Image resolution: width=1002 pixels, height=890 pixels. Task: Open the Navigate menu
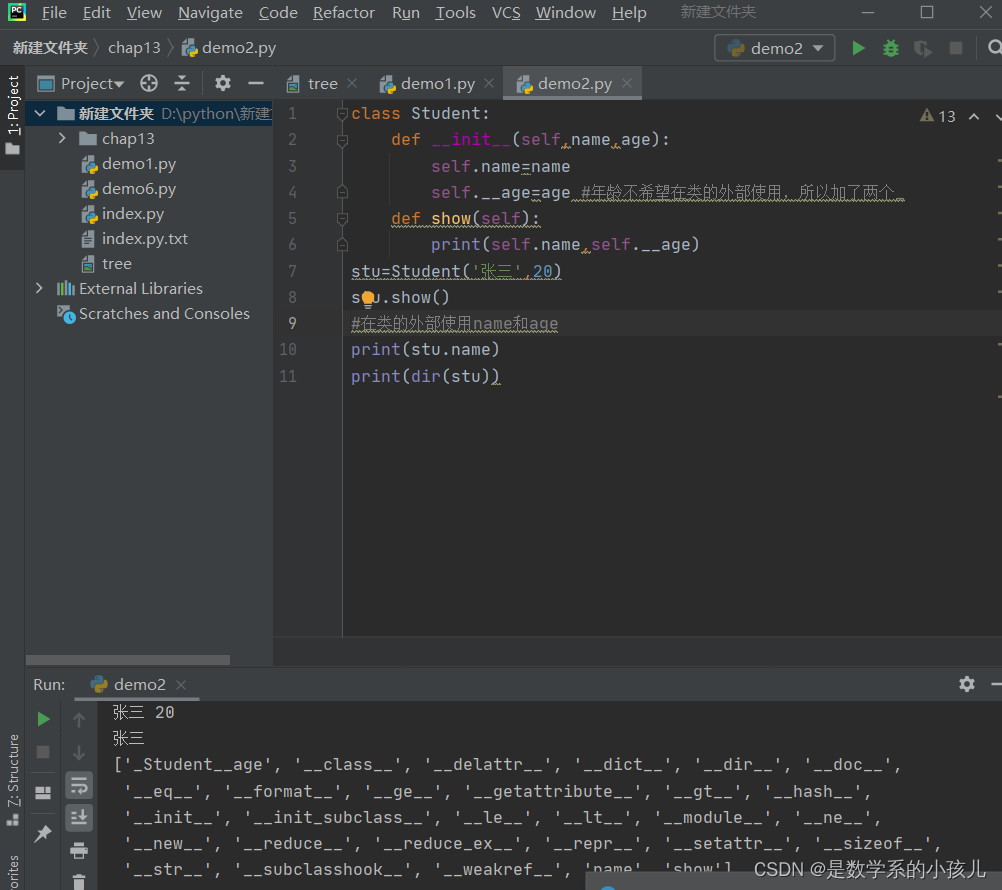click(210, 13)
